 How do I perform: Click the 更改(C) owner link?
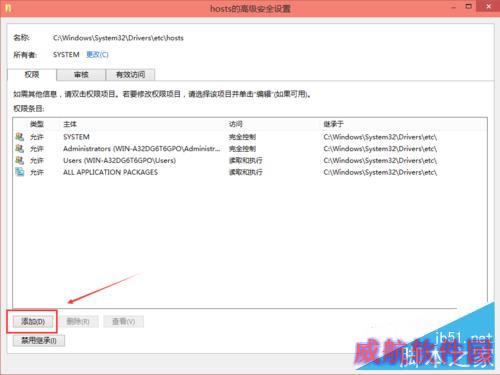click(x=97, y=55)
